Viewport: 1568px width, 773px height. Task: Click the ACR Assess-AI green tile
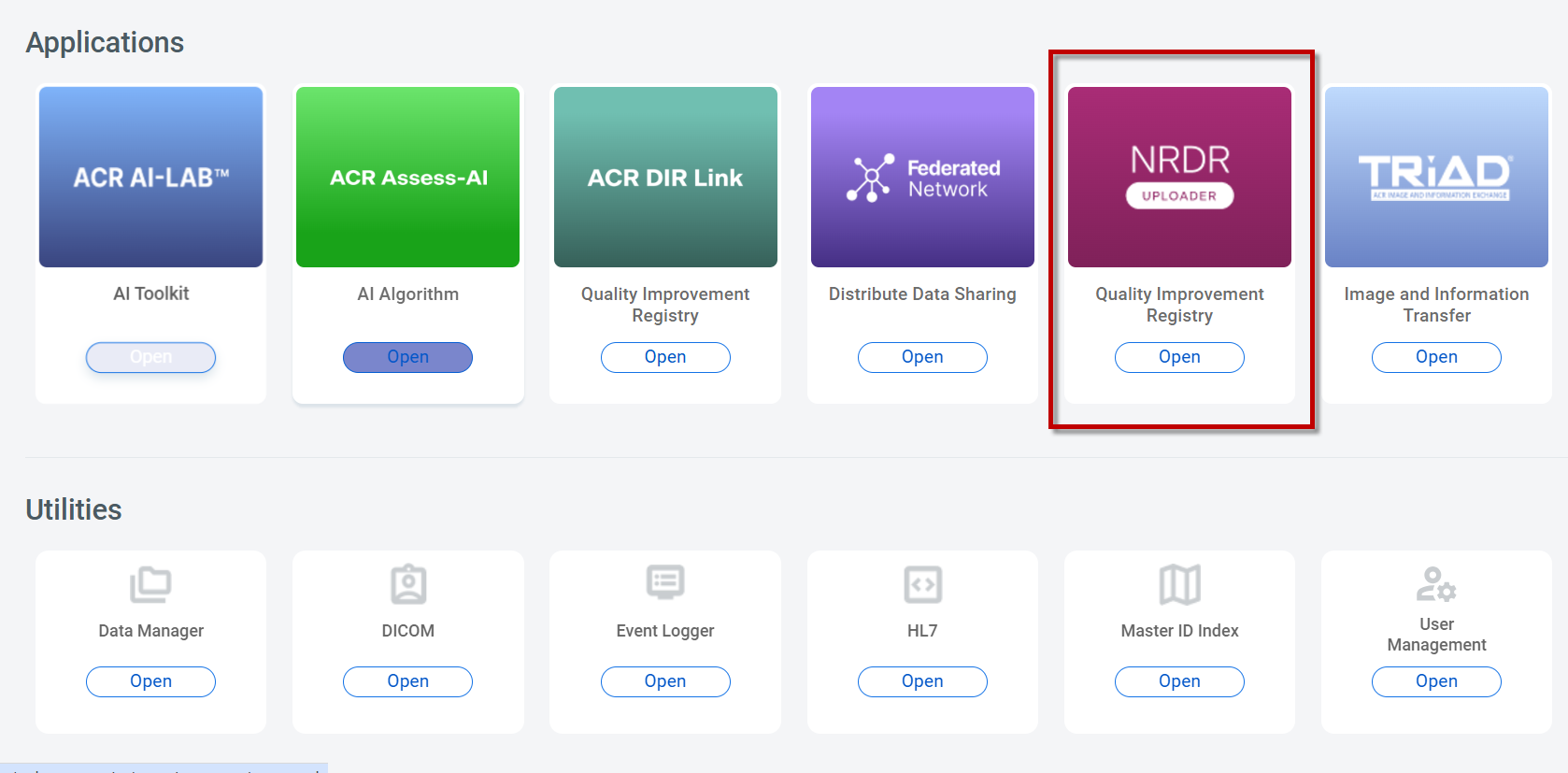pos(407,177)
